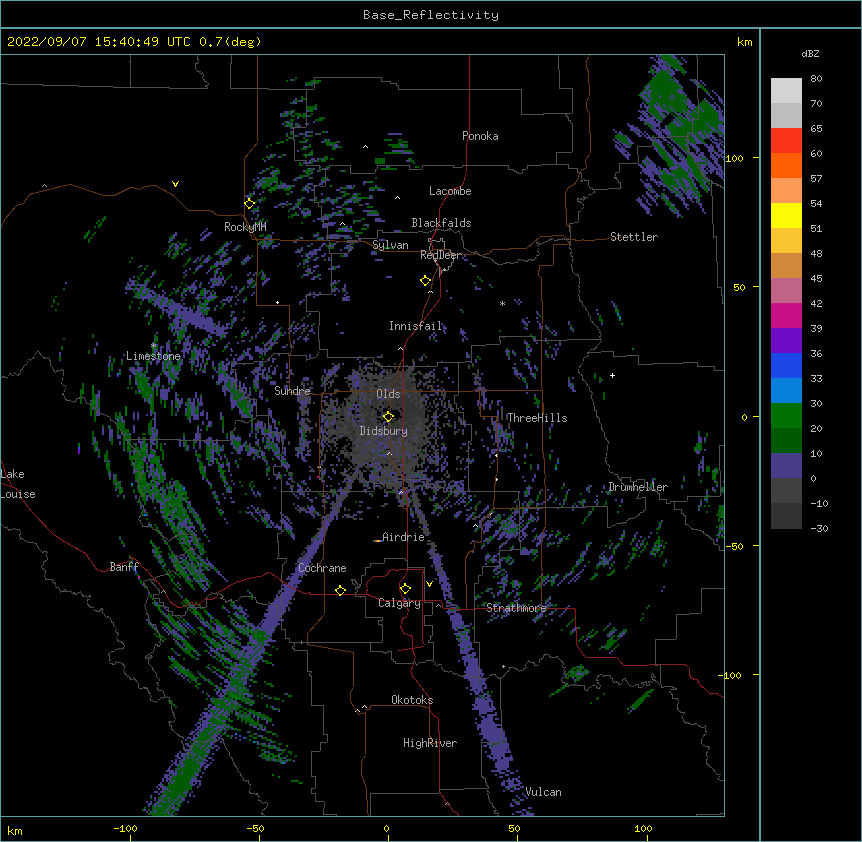The image size is (862, 842).
Task: Click the Okotoks town label
Action: (412, 700)
